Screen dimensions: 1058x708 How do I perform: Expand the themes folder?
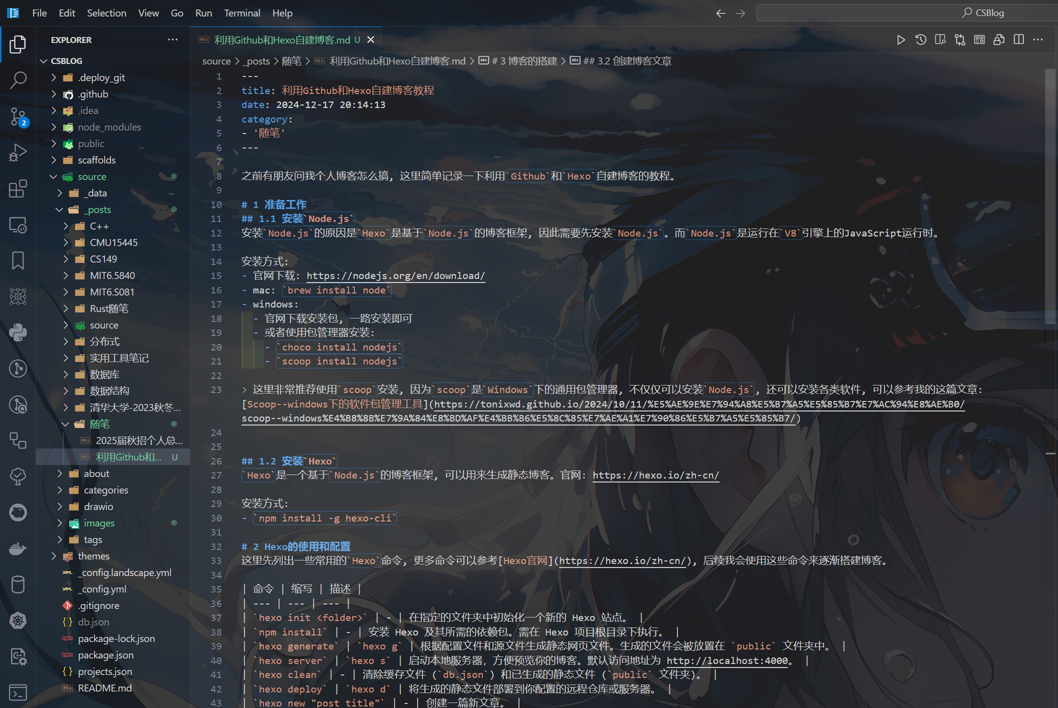pyautogui.click(x=53, y=556)
